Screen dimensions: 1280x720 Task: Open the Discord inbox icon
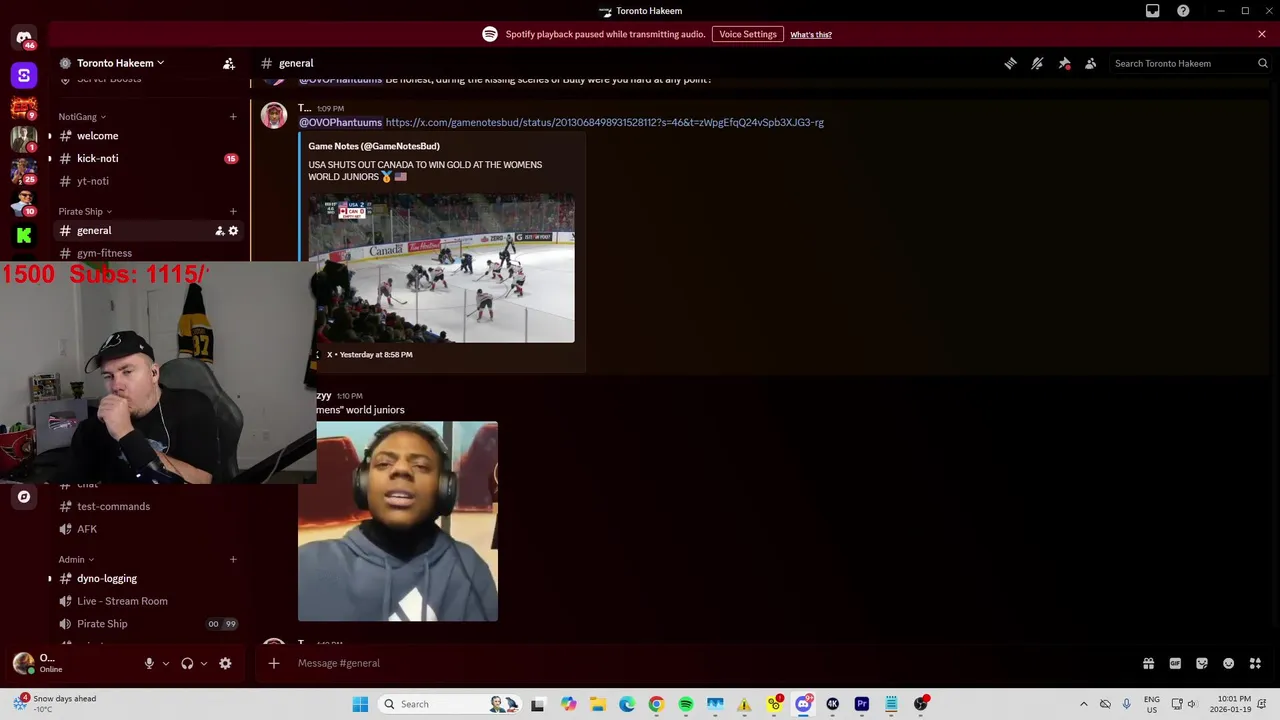[x=1153, y=11]
